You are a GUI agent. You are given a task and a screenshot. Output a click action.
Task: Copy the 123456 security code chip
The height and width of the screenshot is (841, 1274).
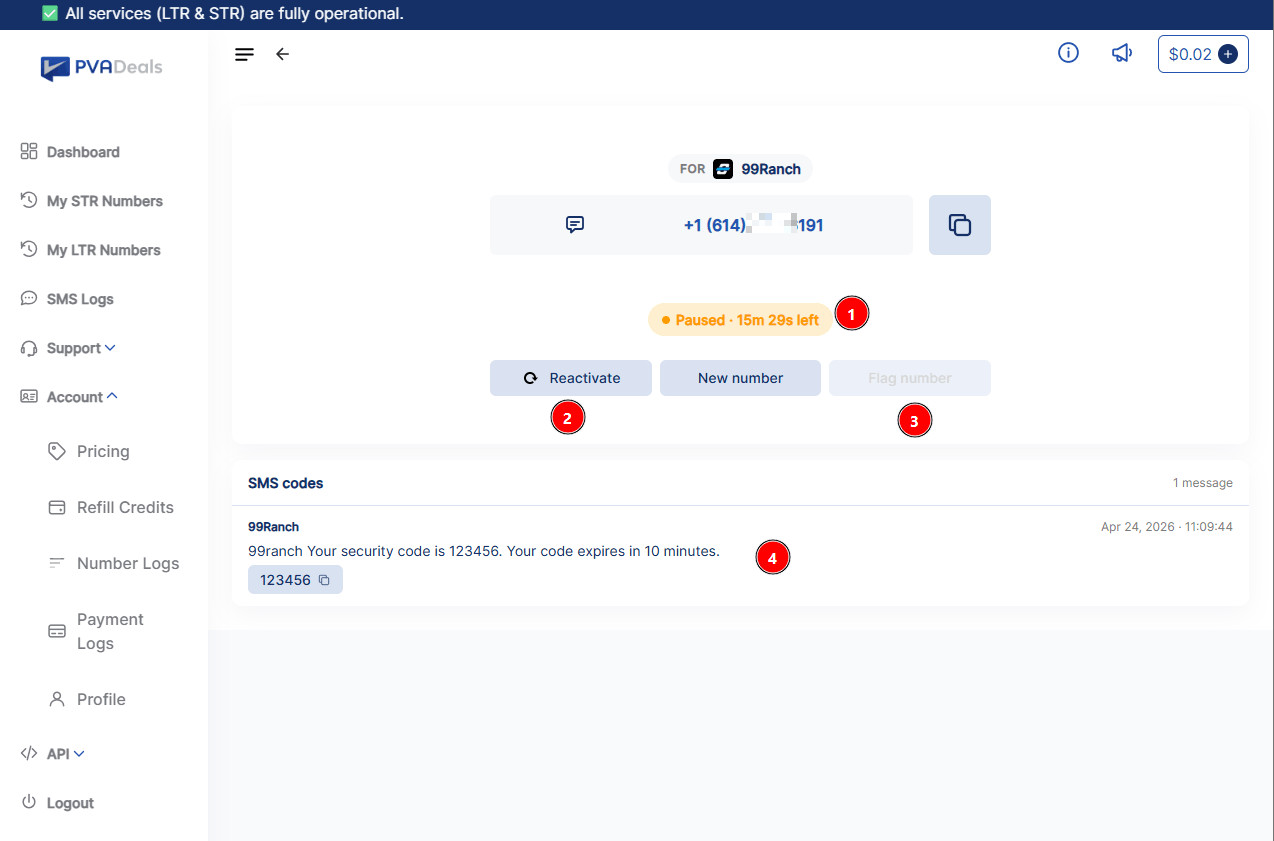click(x=295, y=580)
